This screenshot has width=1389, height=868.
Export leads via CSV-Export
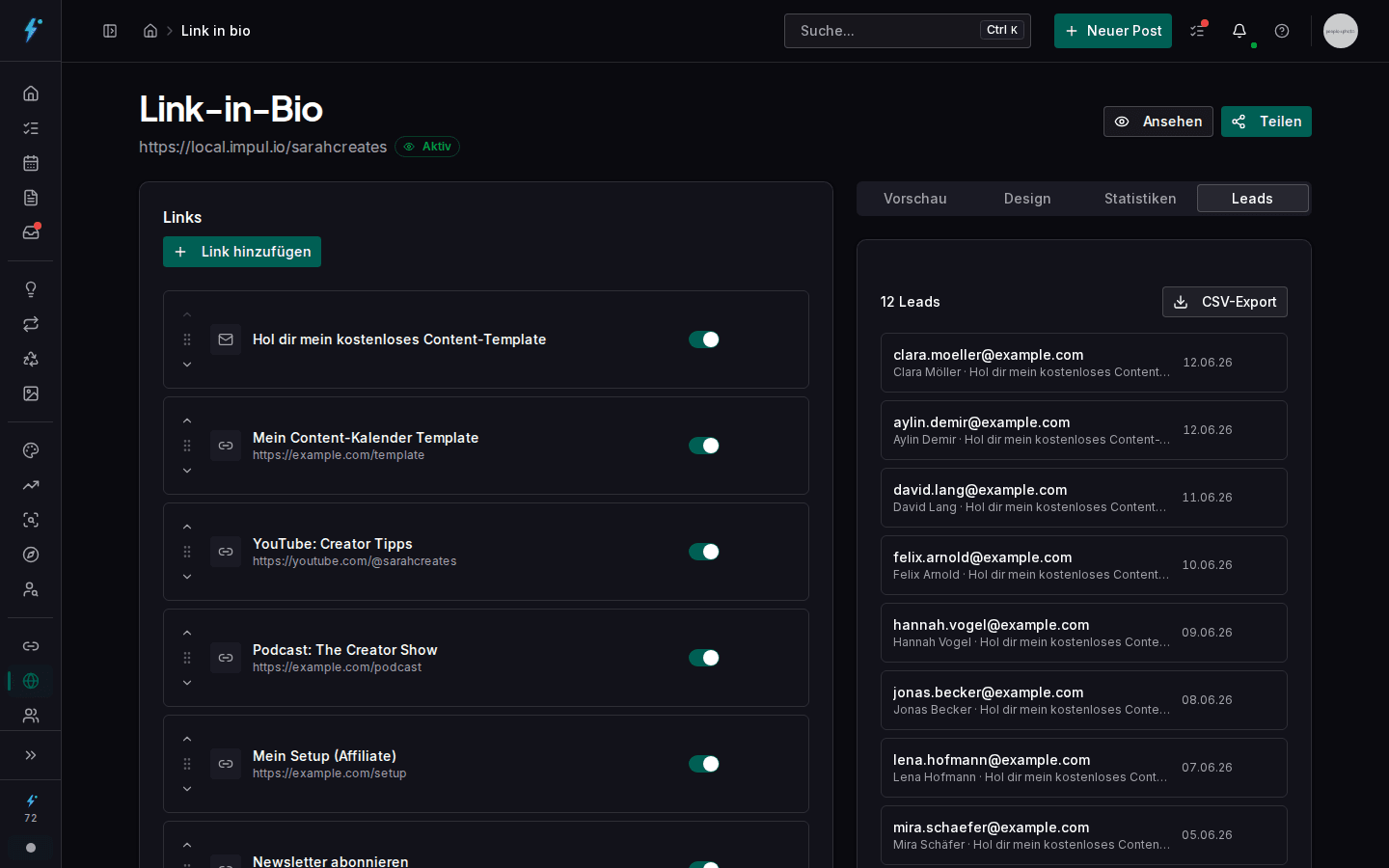click(x=1225, y=302)
